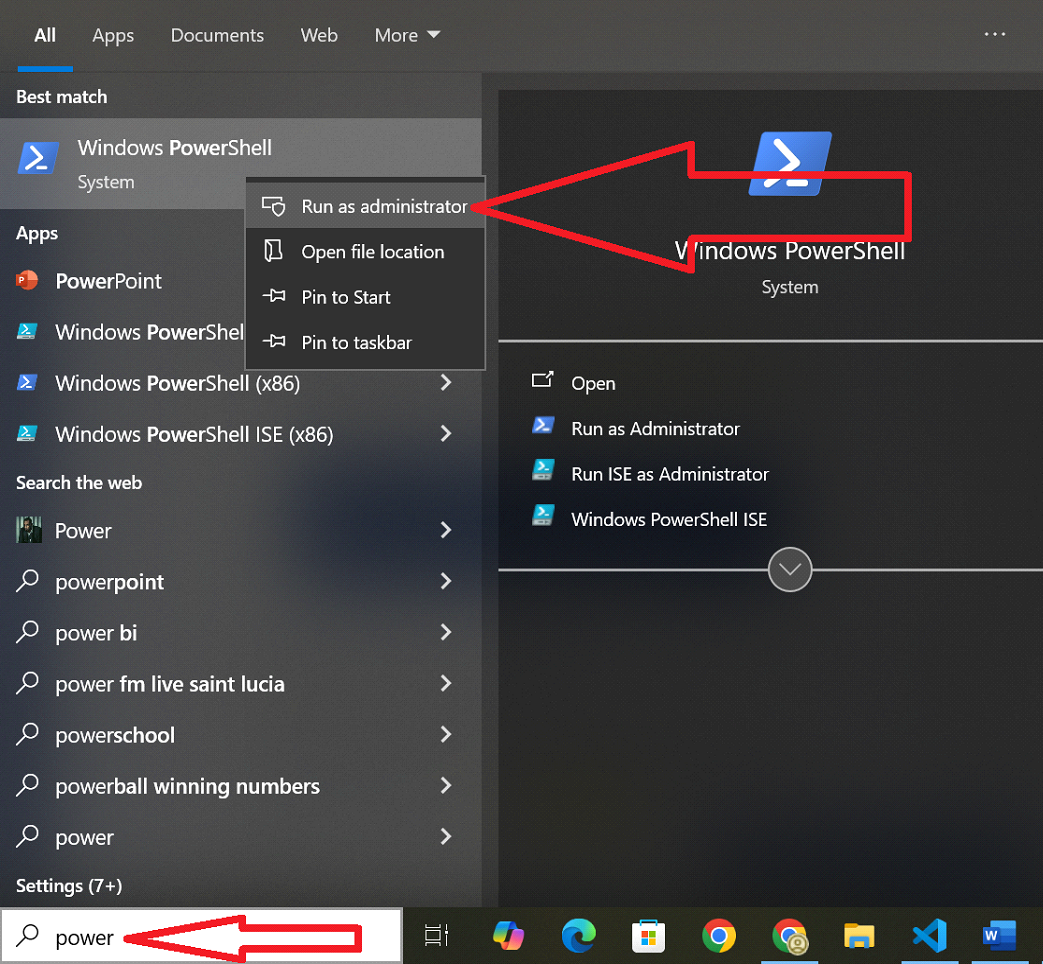Viewport: 1043px width, 964px height.
Task: Expand power fm live saint lucia chevron
Action: point(446,683)
